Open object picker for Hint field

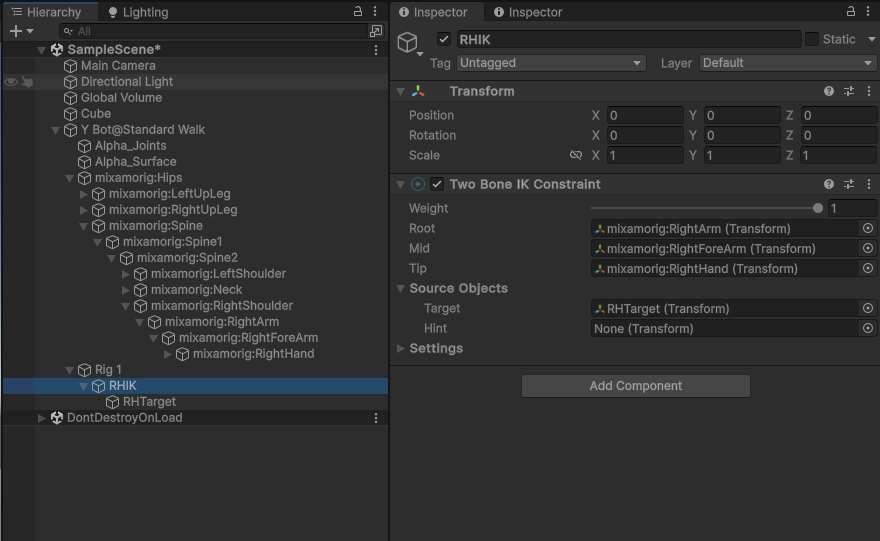click(x=868, y=328)
